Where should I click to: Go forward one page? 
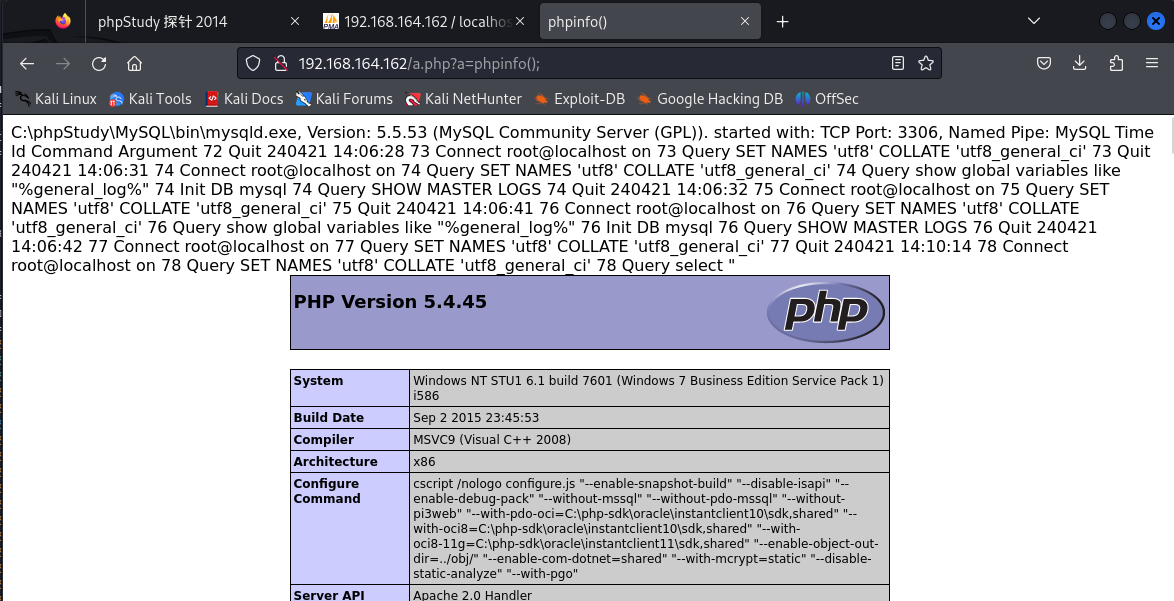[x=63, y=64]
